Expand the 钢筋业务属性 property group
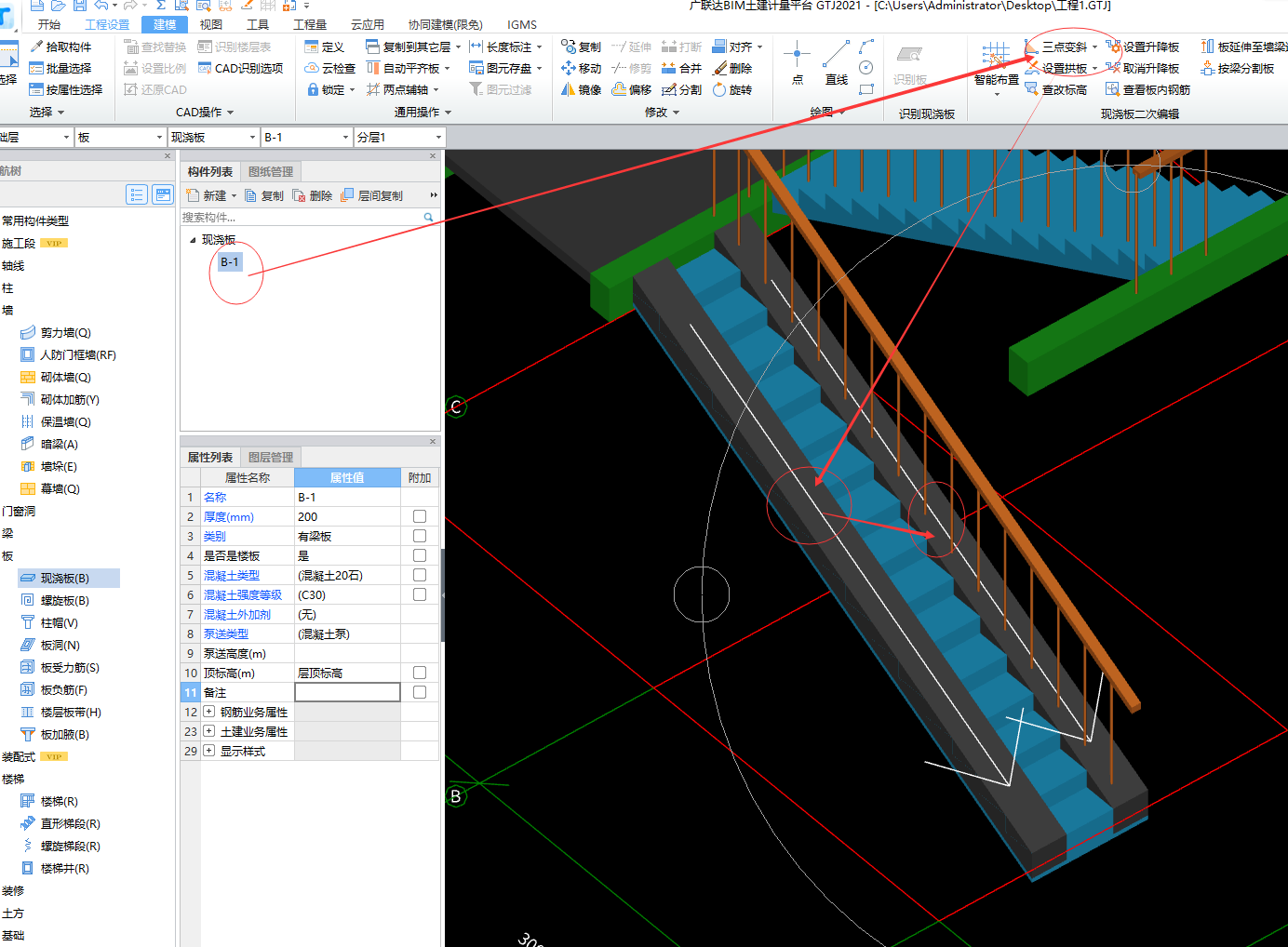 coord(209,712)
